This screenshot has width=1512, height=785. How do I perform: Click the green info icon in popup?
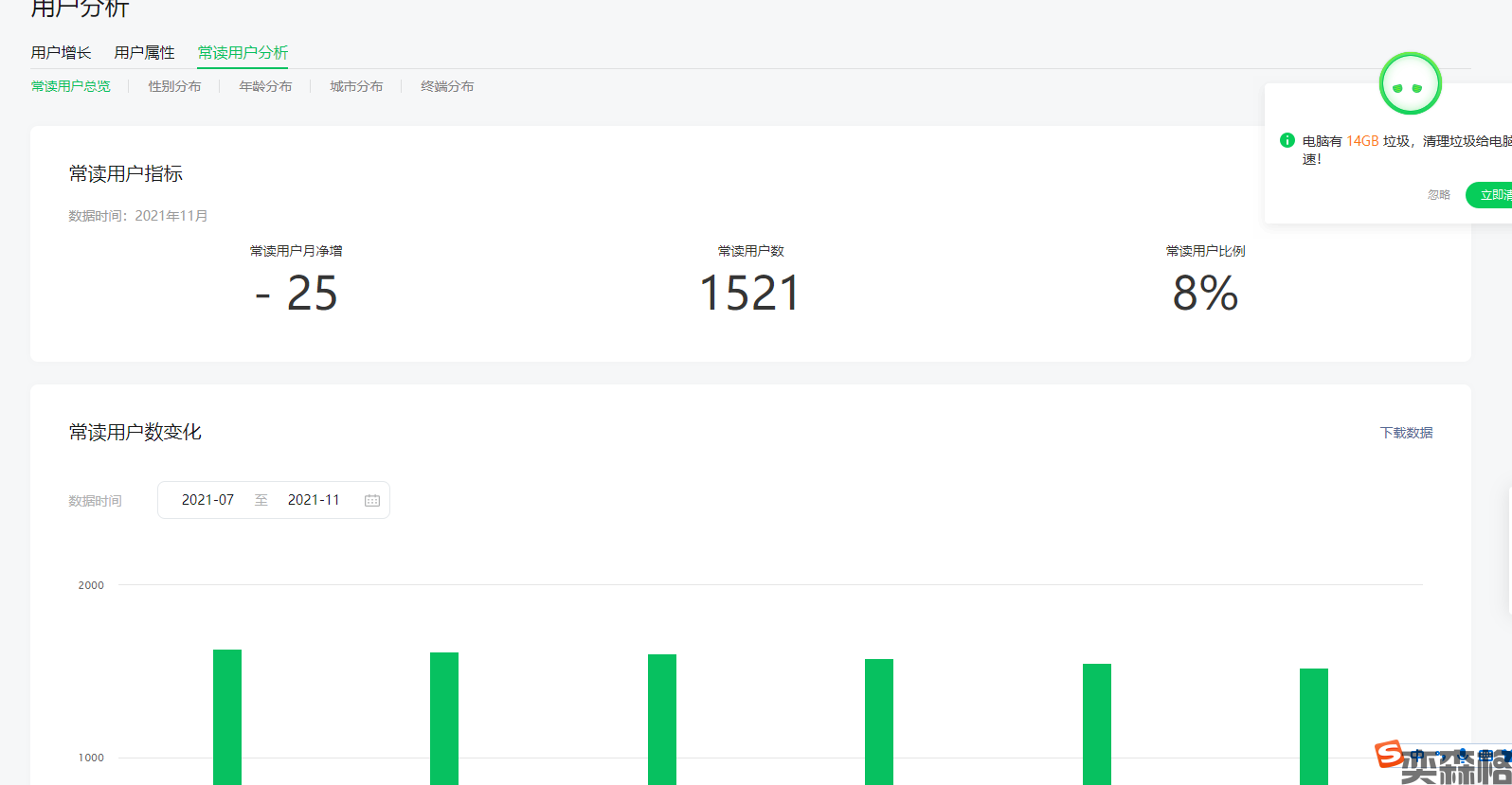coord(1287,140)
